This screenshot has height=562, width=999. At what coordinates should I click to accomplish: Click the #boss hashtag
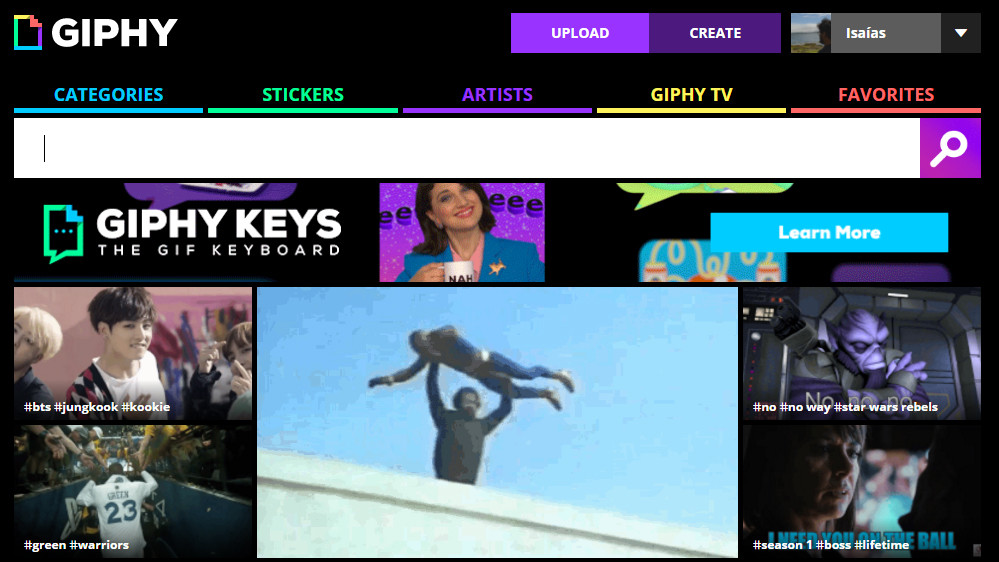pyautogui.click(x=833, y=545)
